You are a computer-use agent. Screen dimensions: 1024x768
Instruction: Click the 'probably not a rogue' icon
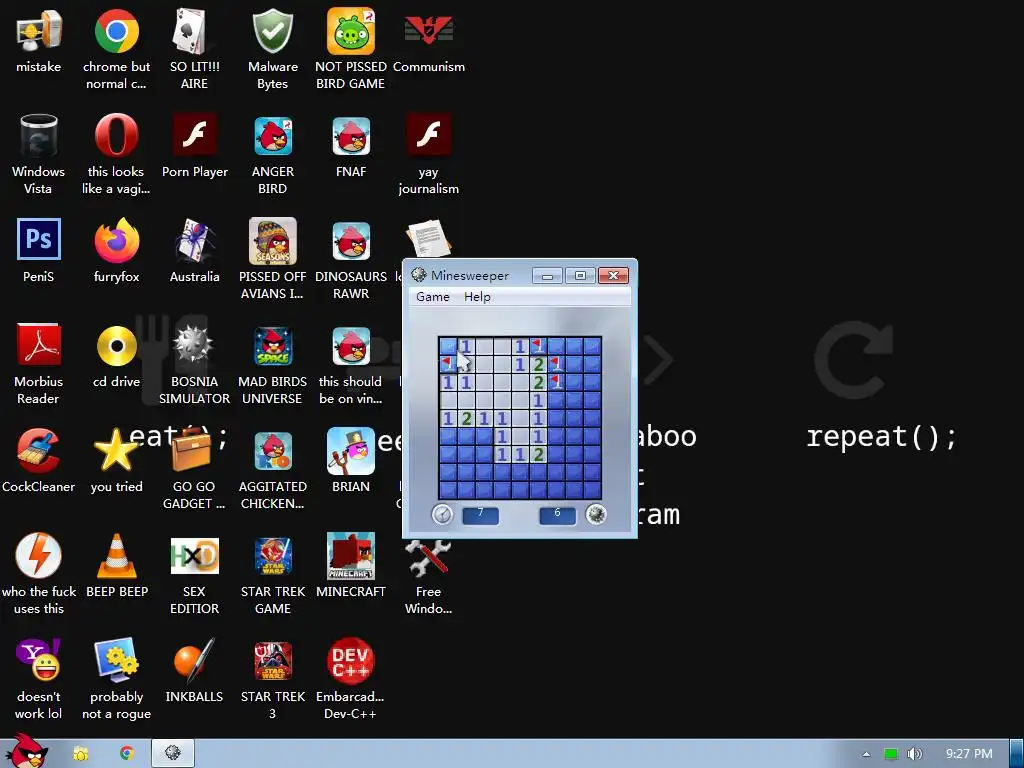(x=116, y=660)
